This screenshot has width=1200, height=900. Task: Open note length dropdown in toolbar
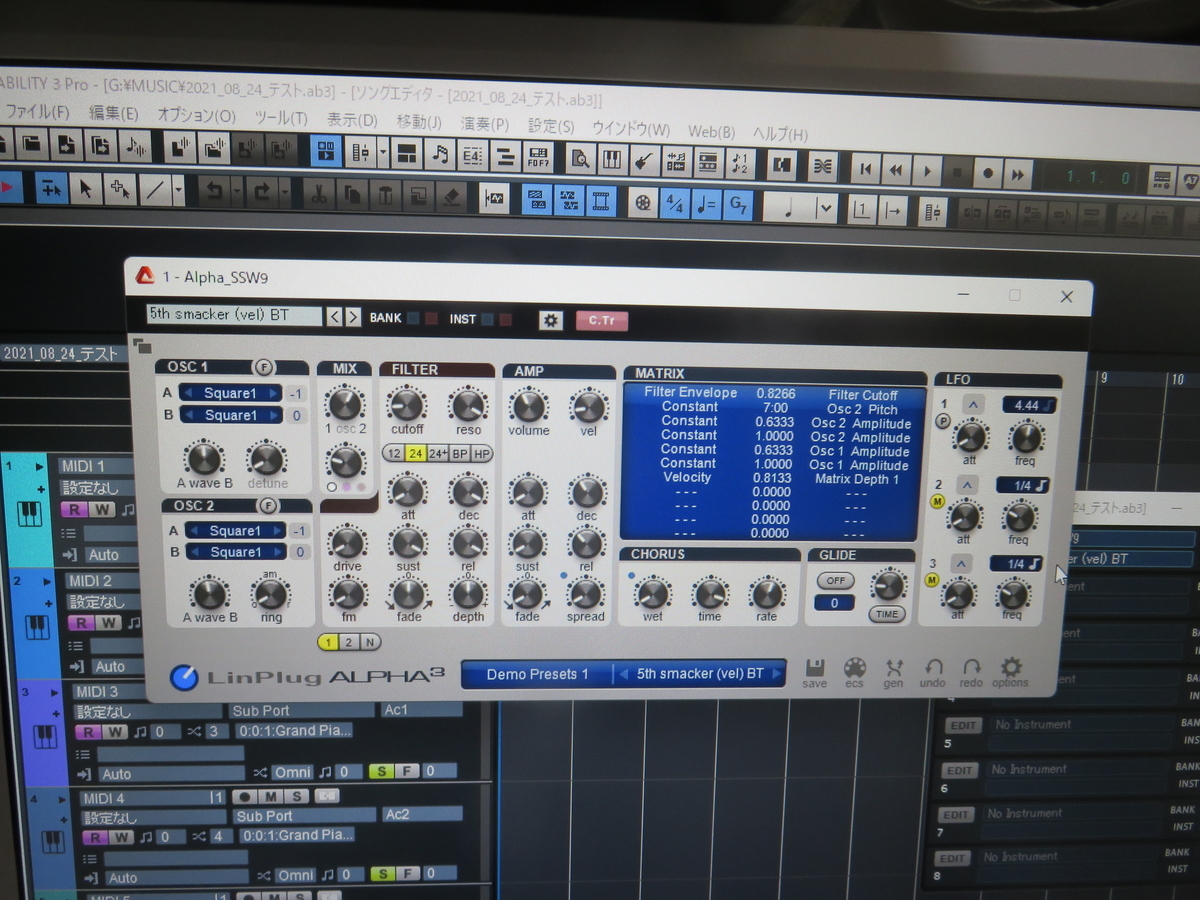(x=825, y=209)
